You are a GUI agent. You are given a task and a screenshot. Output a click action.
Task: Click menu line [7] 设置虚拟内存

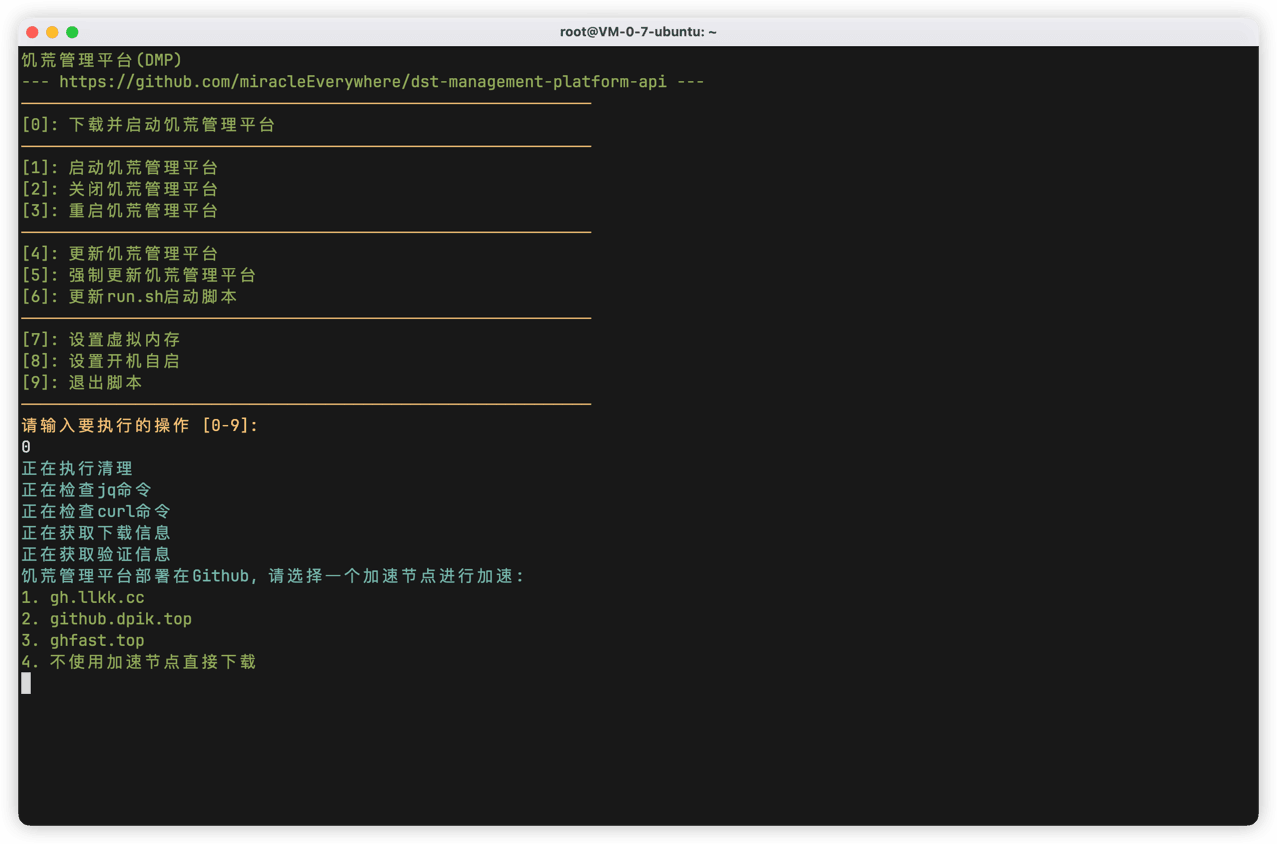coord(101,340)
